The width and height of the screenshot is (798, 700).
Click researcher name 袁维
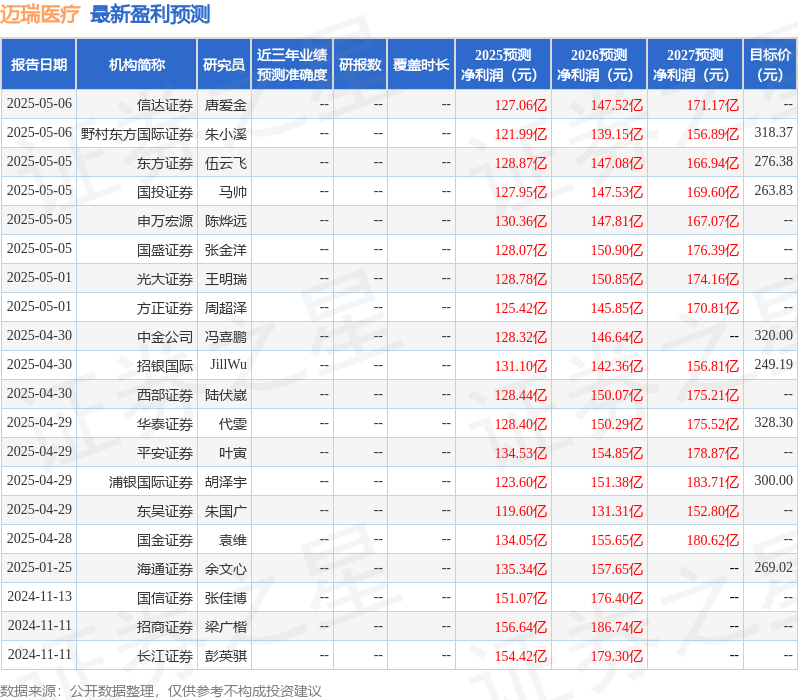[233, 541]
